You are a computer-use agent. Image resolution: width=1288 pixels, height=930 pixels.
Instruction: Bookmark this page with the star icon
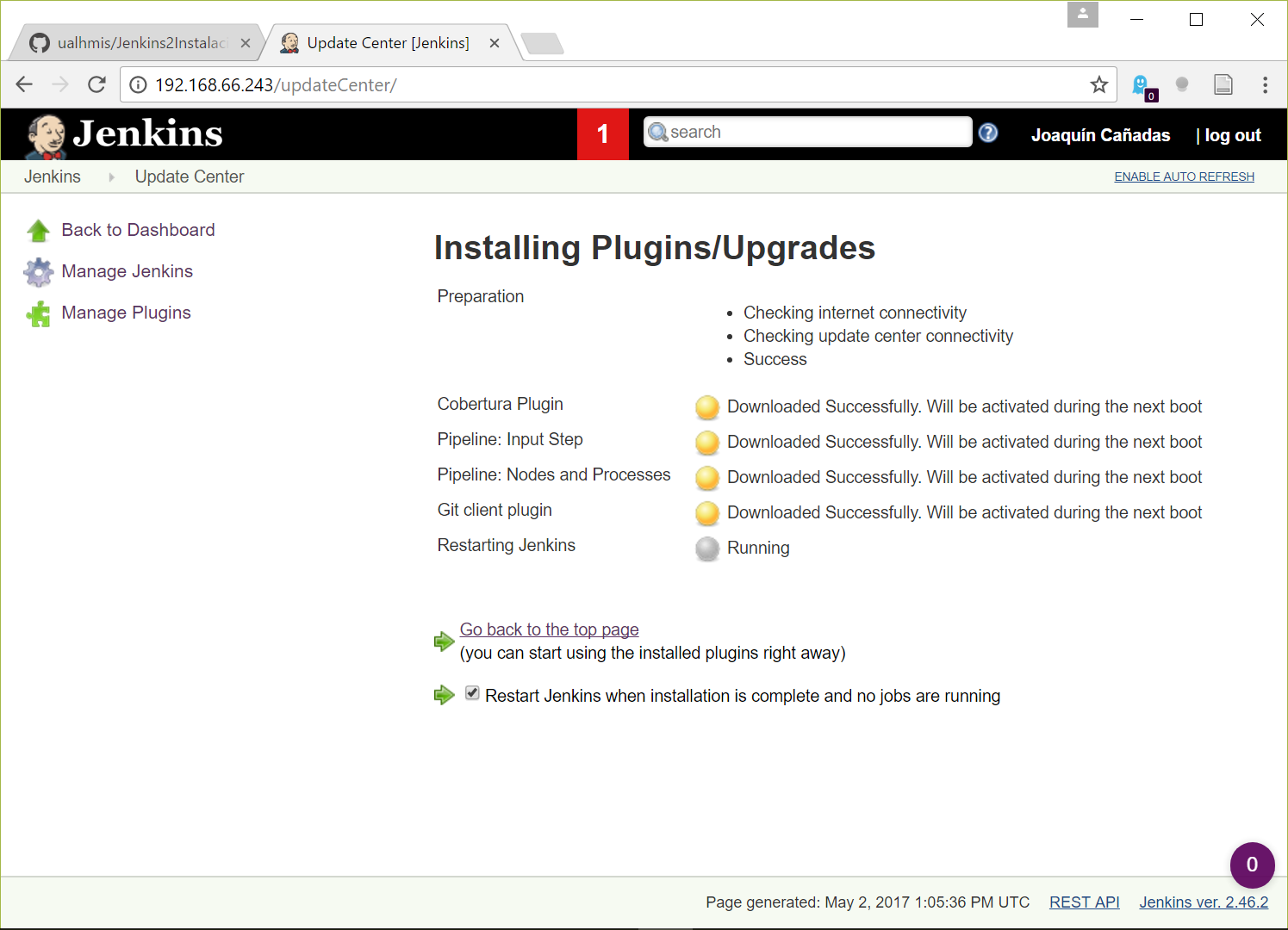(1098, 84)
